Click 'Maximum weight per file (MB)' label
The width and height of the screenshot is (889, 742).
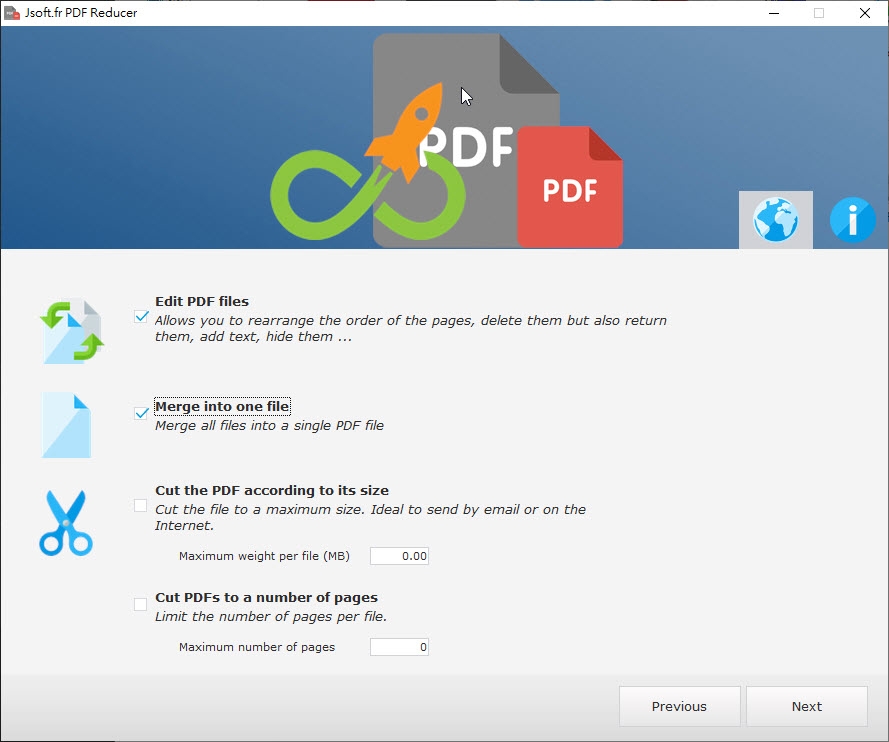(264, 556)
